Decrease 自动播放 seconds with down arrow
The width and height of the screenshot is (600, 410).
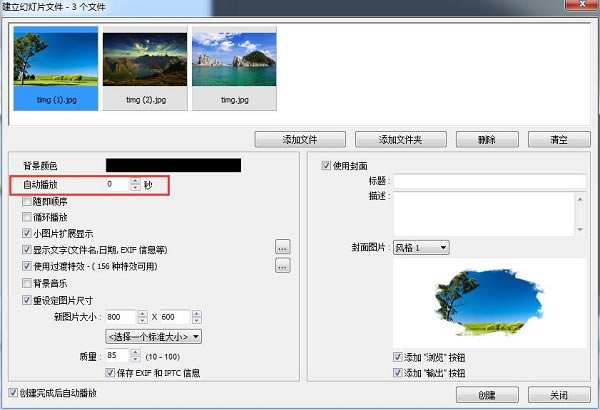pyautogui.click(x=135, y=188)
